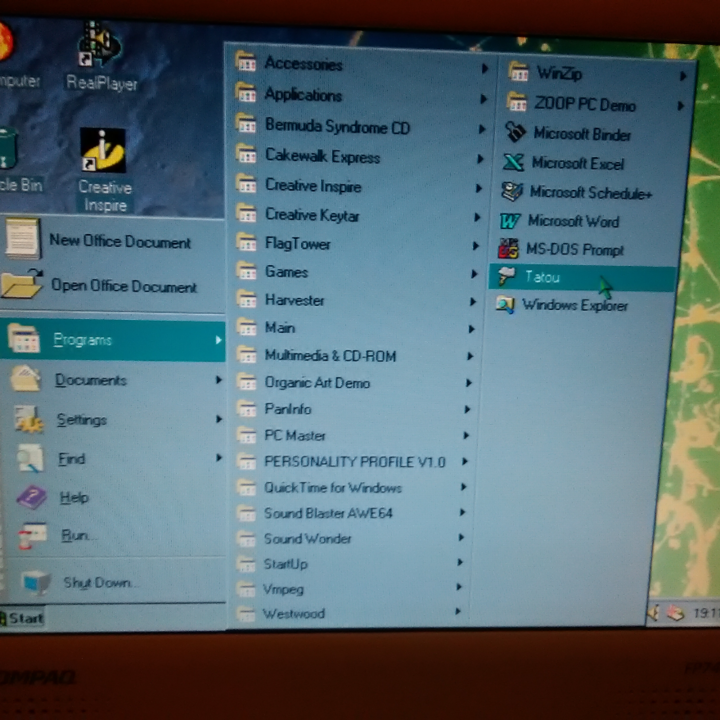The width and height of the screenshot is (720, 720).
Task: Click the WinZip folder icon
Action: (x=519, y=71)
